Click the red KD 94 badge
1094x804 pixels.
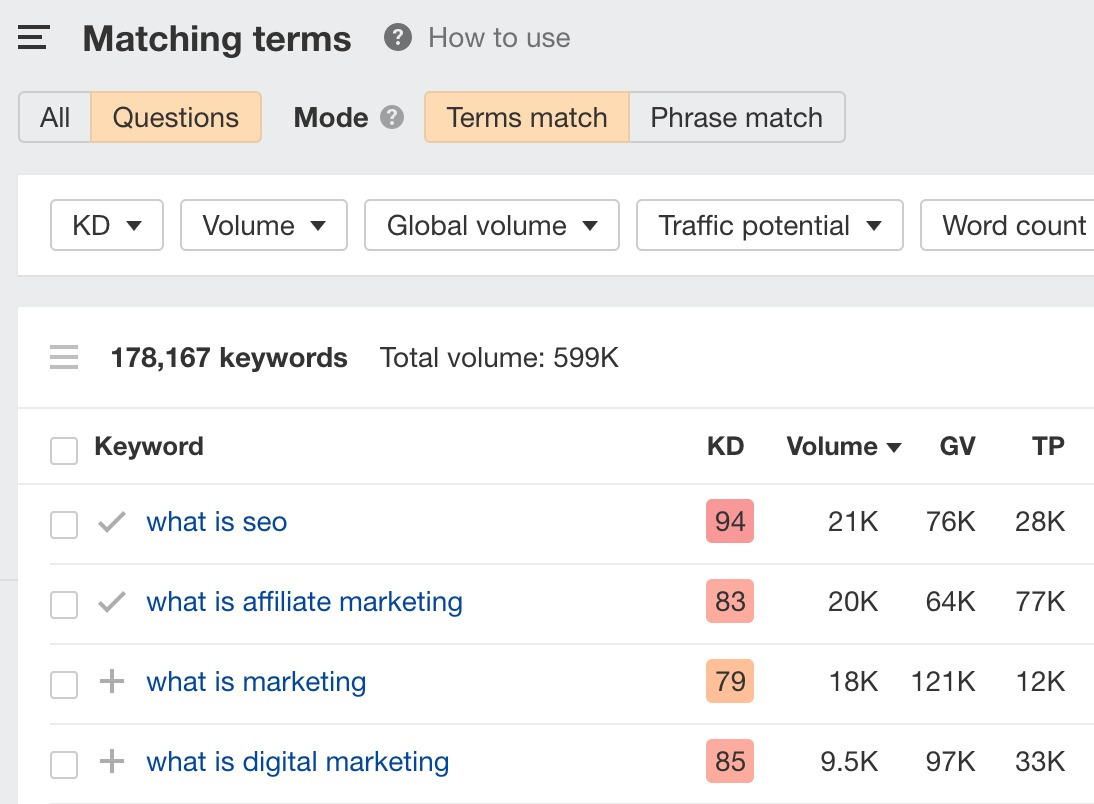point(730,522)
